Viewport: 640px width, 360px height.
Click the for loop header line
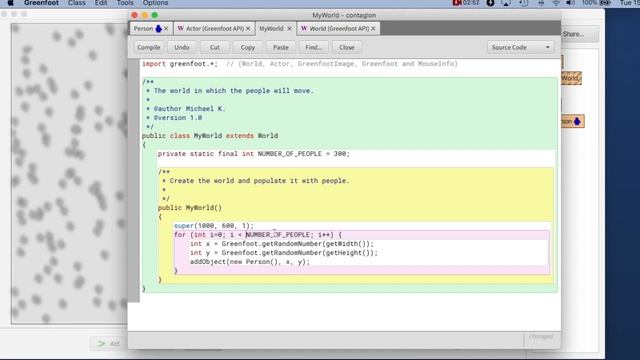258,235
